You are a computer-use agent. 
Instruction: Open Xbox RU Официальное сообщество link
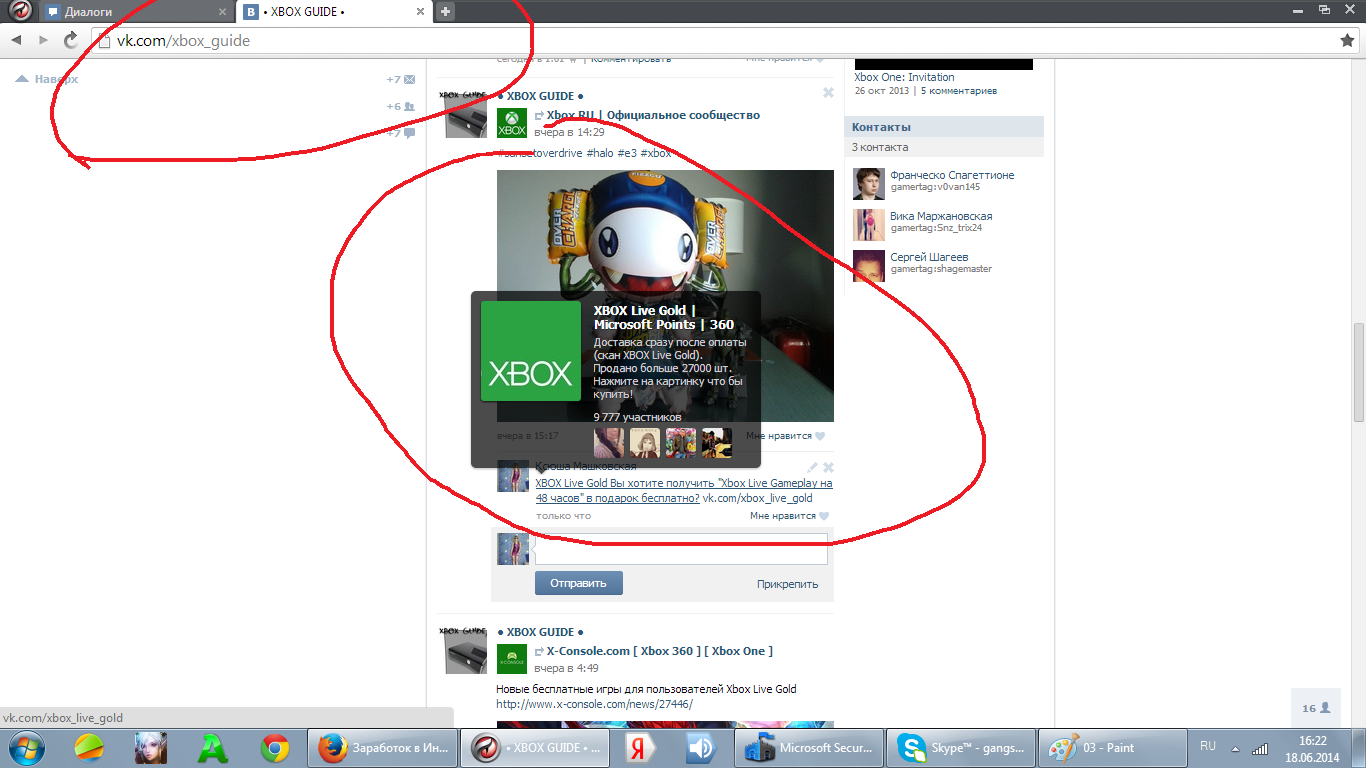[653, 115]
